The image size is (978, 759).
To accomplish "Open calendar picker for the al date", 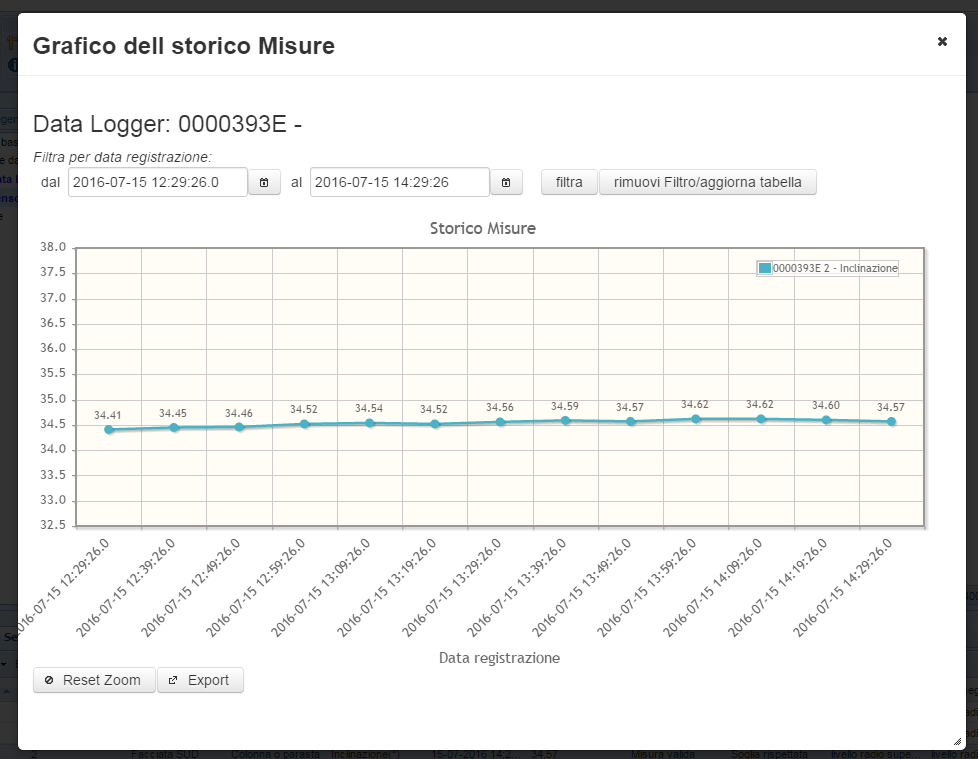I will (506, 183).
